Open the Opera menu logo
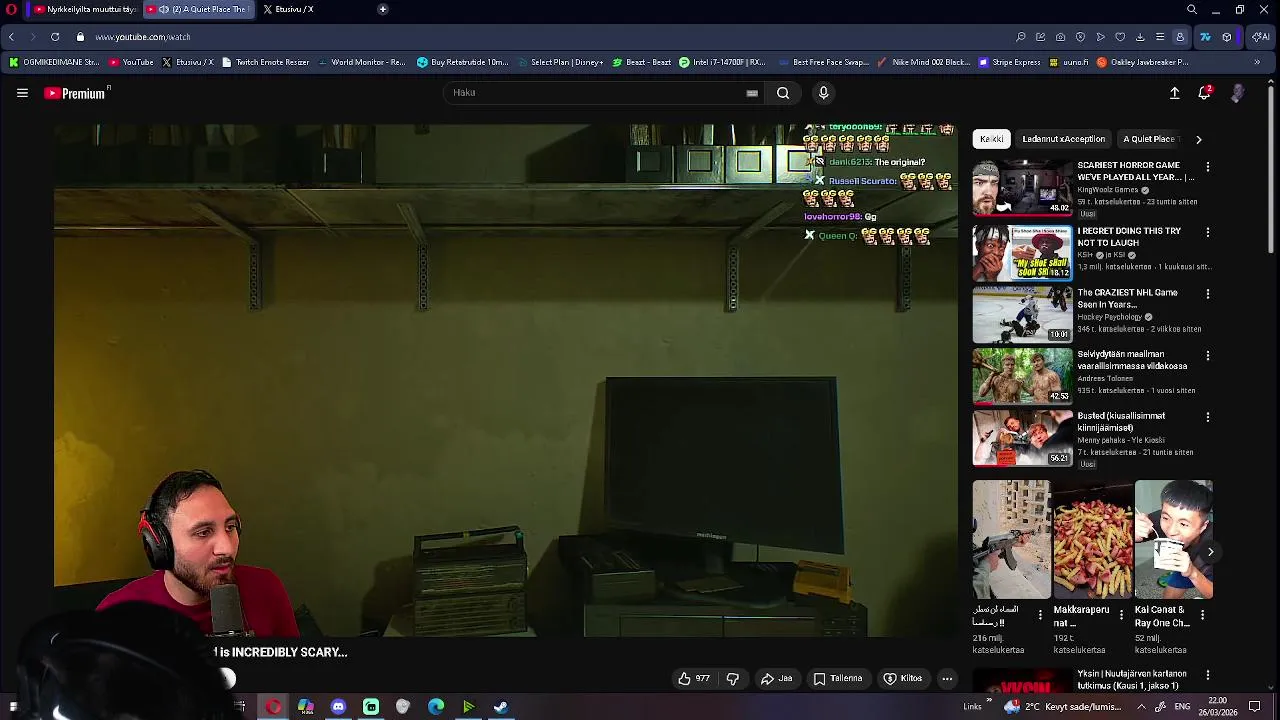 coord(11,9)
